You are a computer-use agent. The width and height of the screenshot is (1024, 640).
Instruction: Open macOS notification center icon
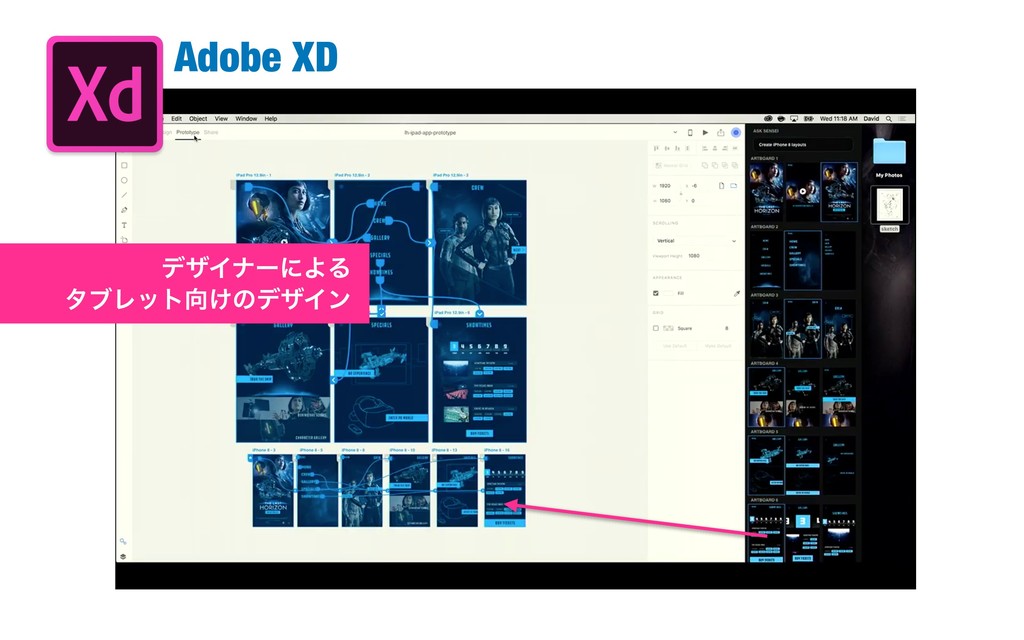(x=903, y=119)
